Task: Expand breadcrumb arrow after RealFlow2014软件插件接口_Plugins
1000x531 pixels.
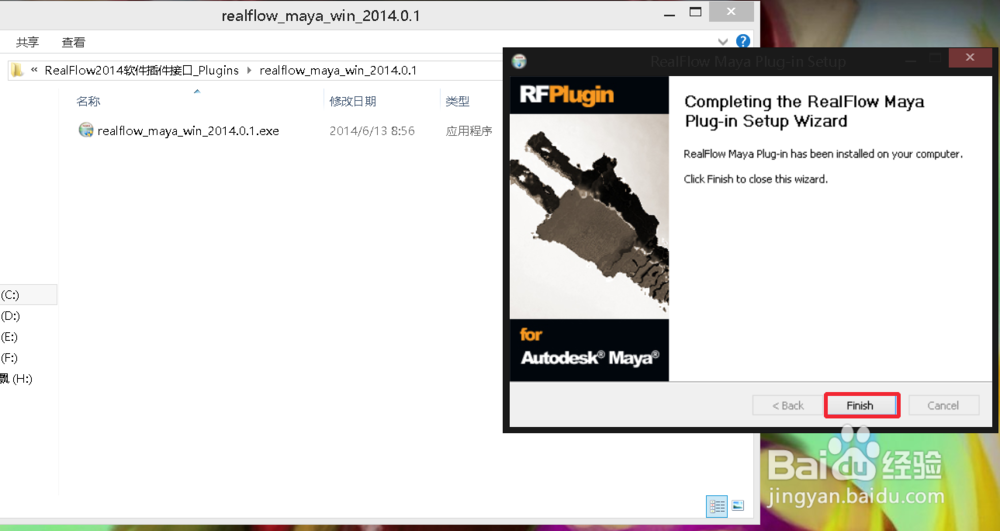Action: tap(249, 70)
